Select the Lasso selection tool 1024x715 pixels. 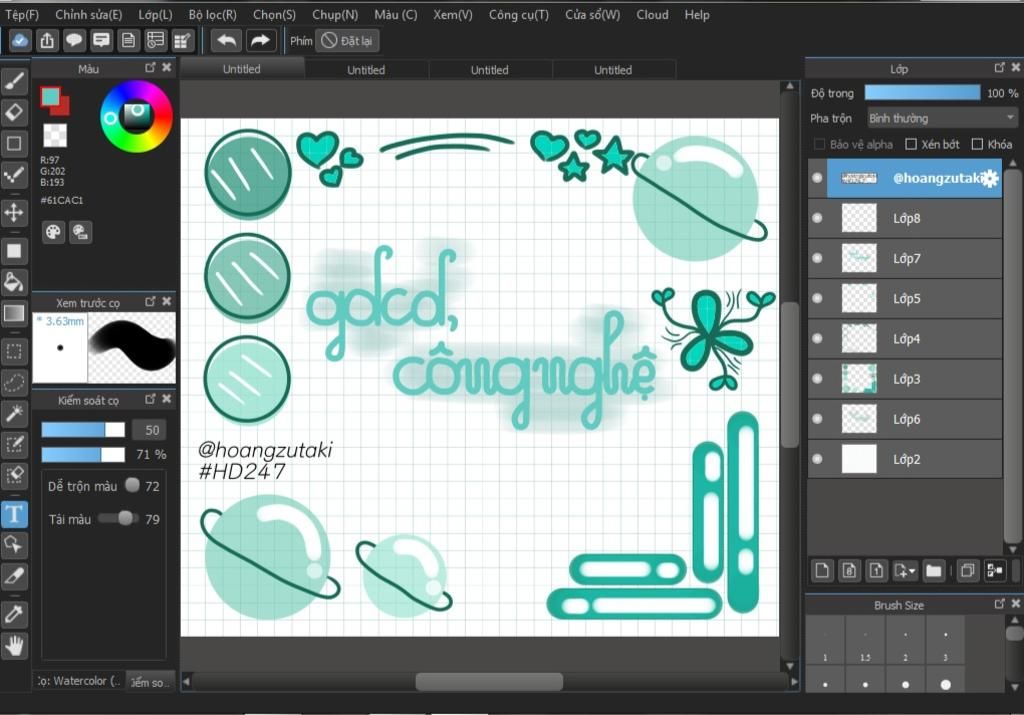pyautogui.click(x=14, y=383)
